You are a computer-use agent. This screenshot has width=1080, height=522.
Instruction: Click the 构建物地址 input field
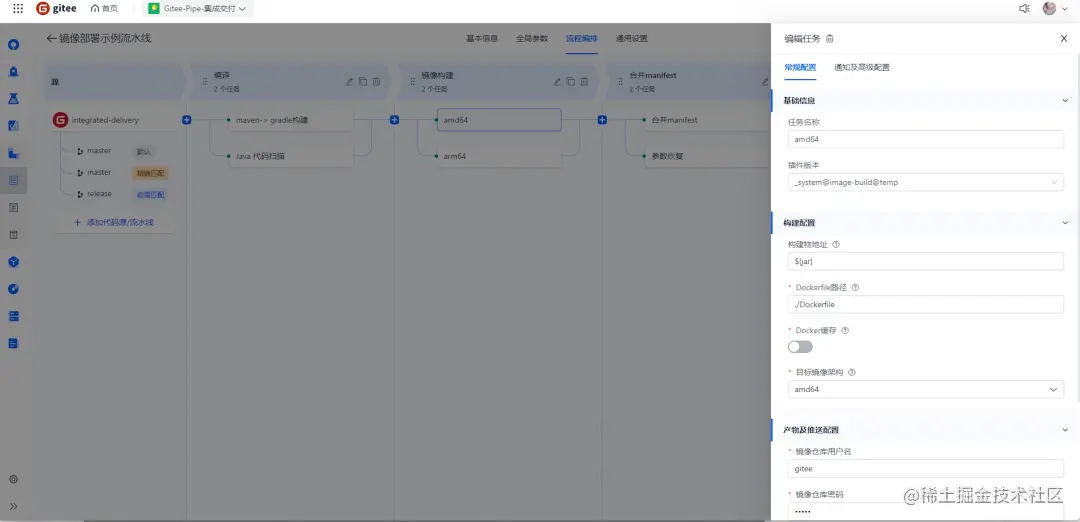tap(926, 261)
